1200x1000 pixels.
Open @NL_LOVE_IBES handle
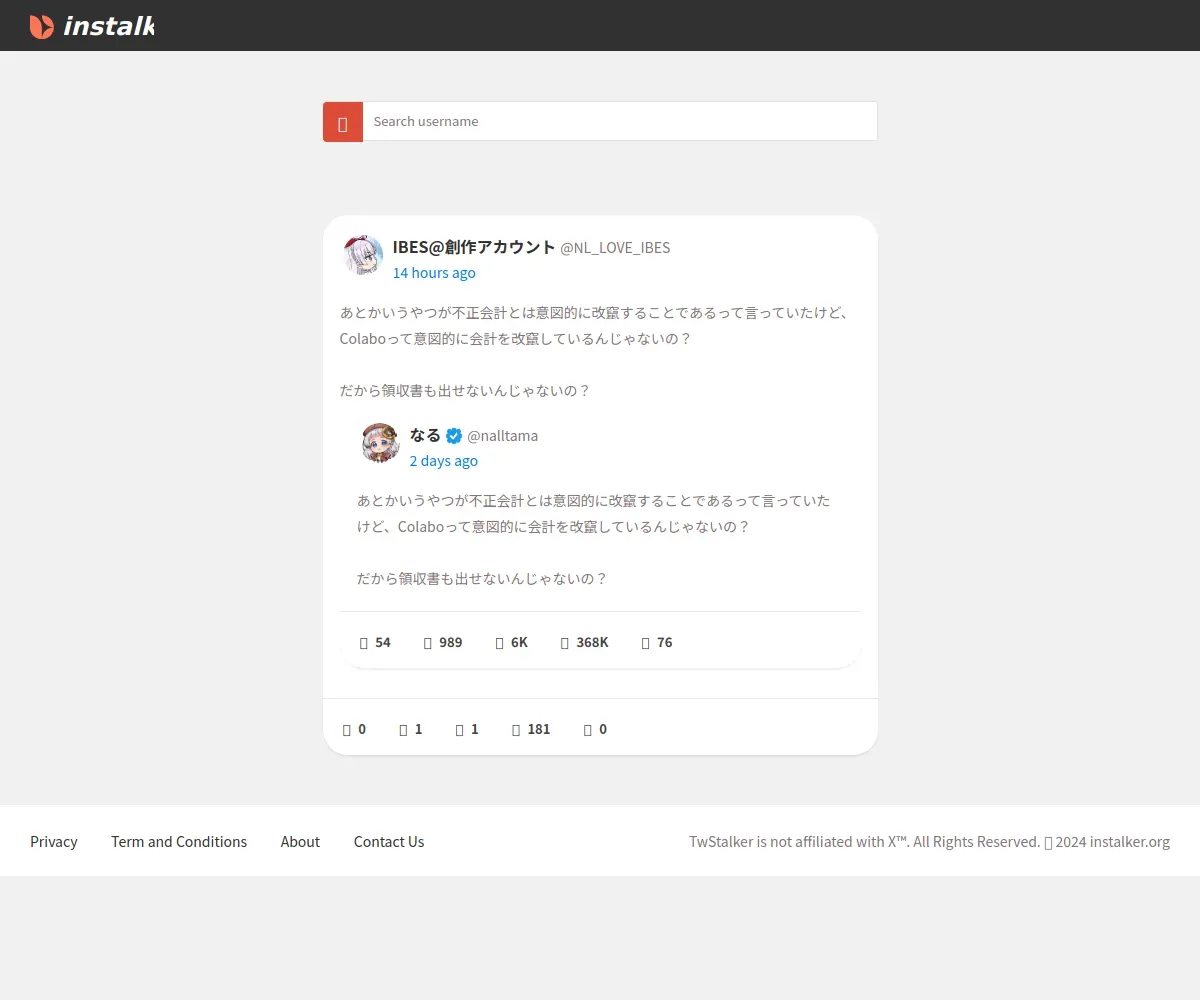coord(615,248)
